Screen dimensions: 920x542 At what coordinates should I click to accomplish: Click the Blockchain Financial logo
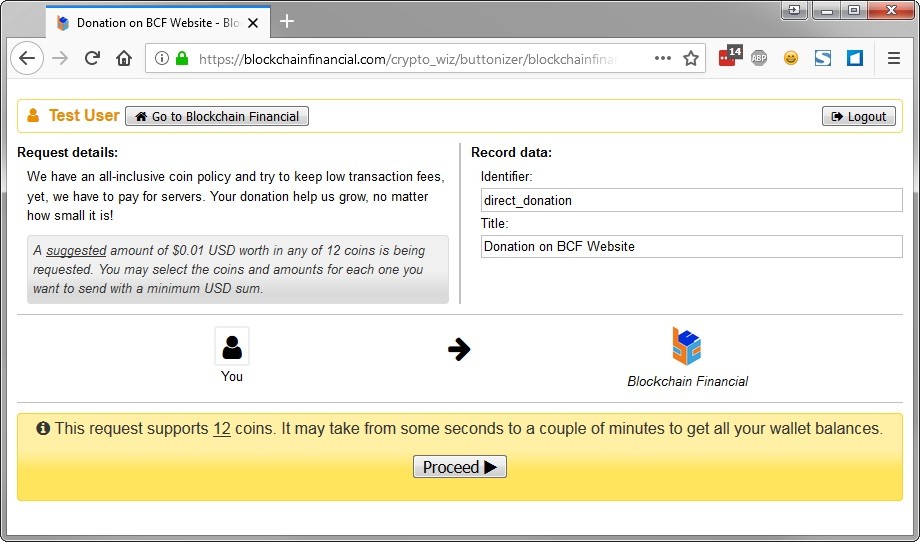click(687, 346)
